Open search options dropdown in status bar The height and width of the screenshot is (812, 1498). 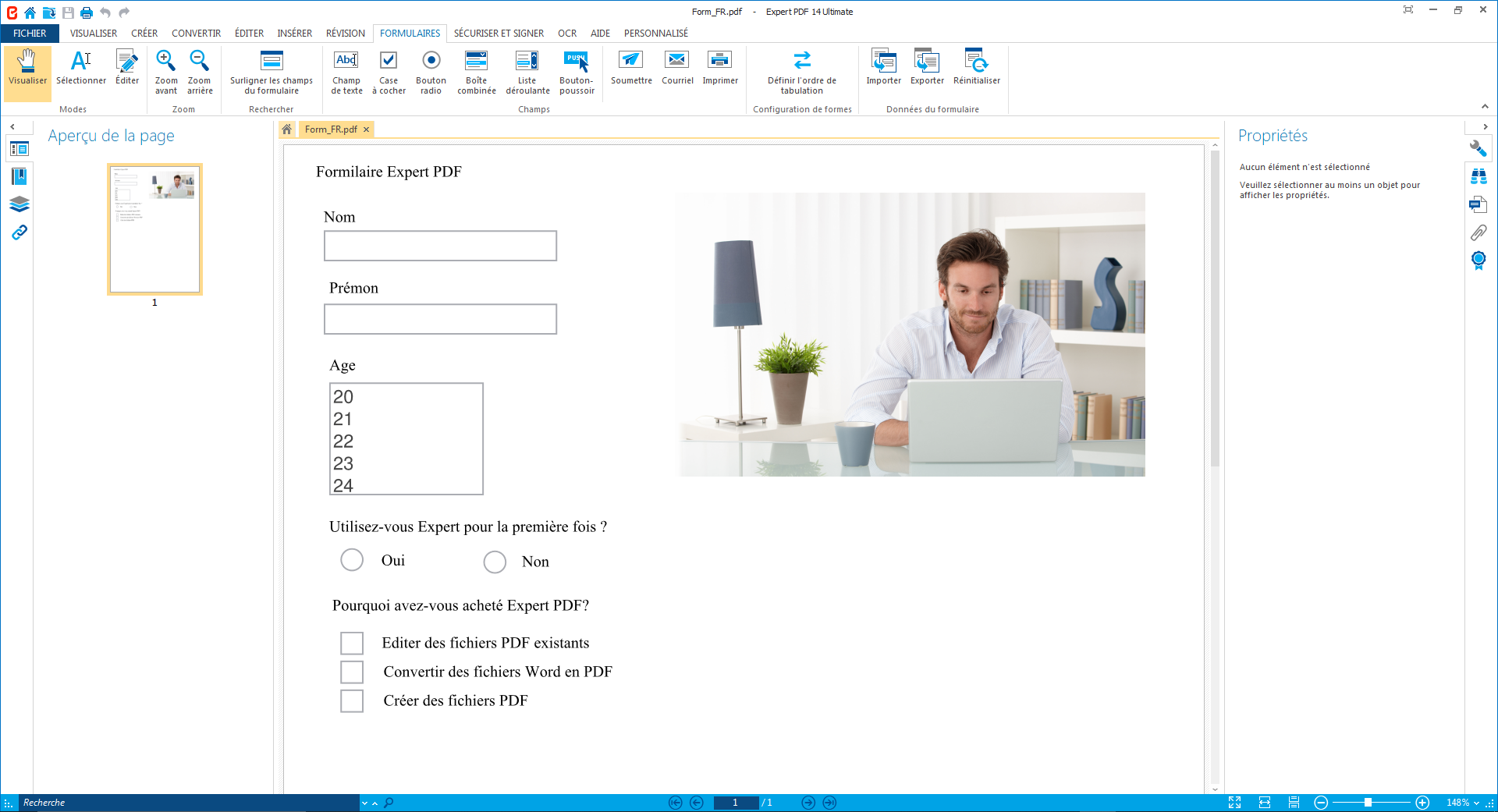point(364,803)
